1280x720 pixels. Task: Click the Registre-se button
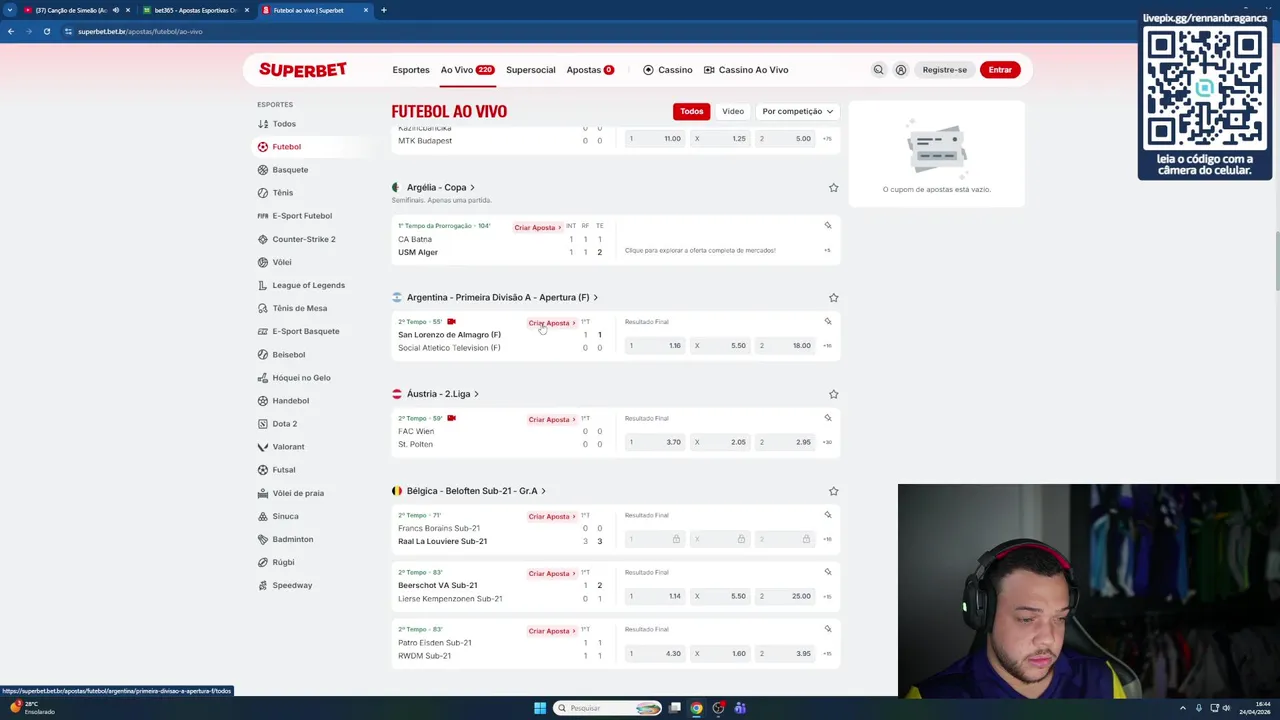coord(945,70)
